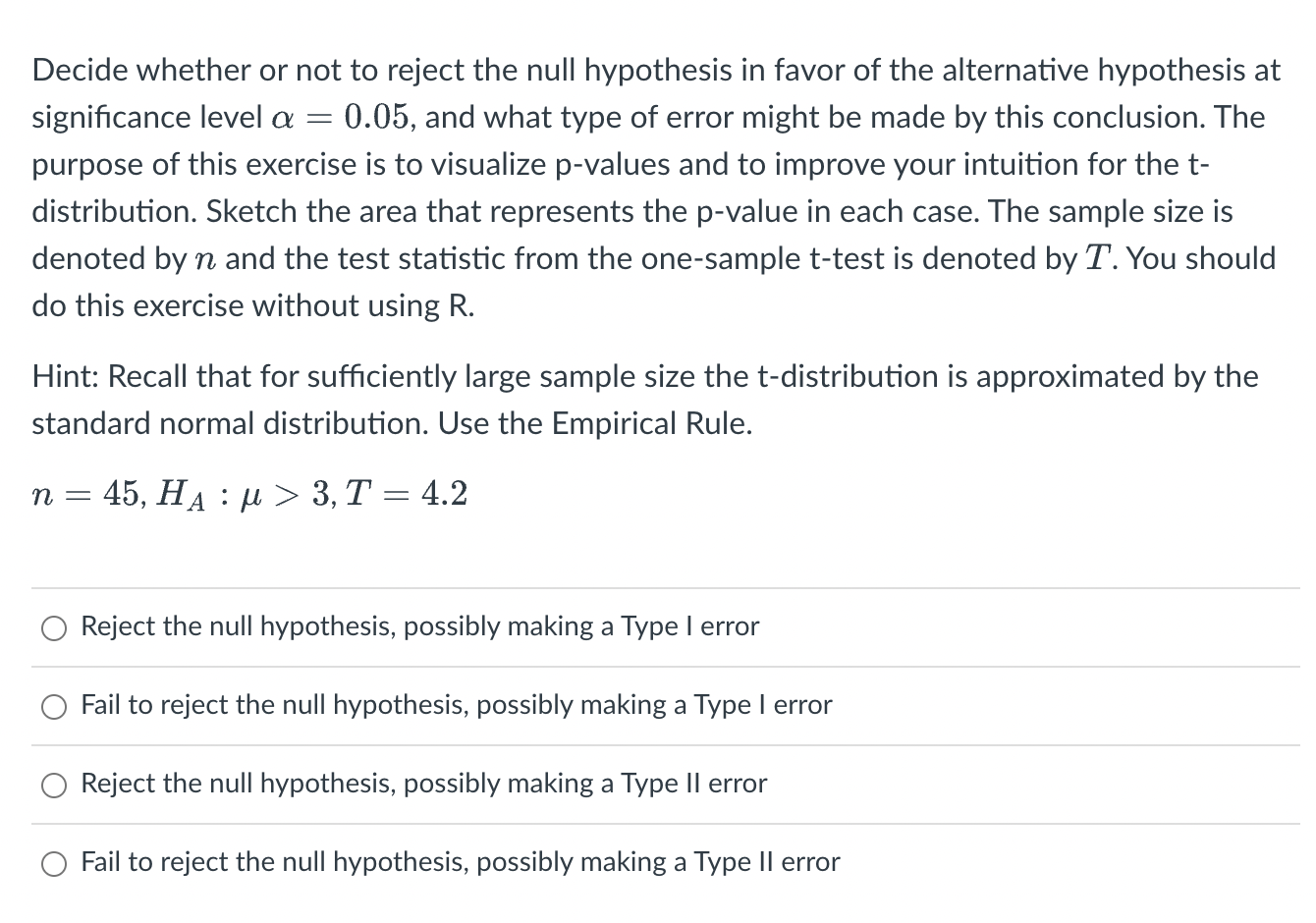Click the second answer's radio circle
Image resolution: width=1316 pixels, height=923 pixels.
54,706
